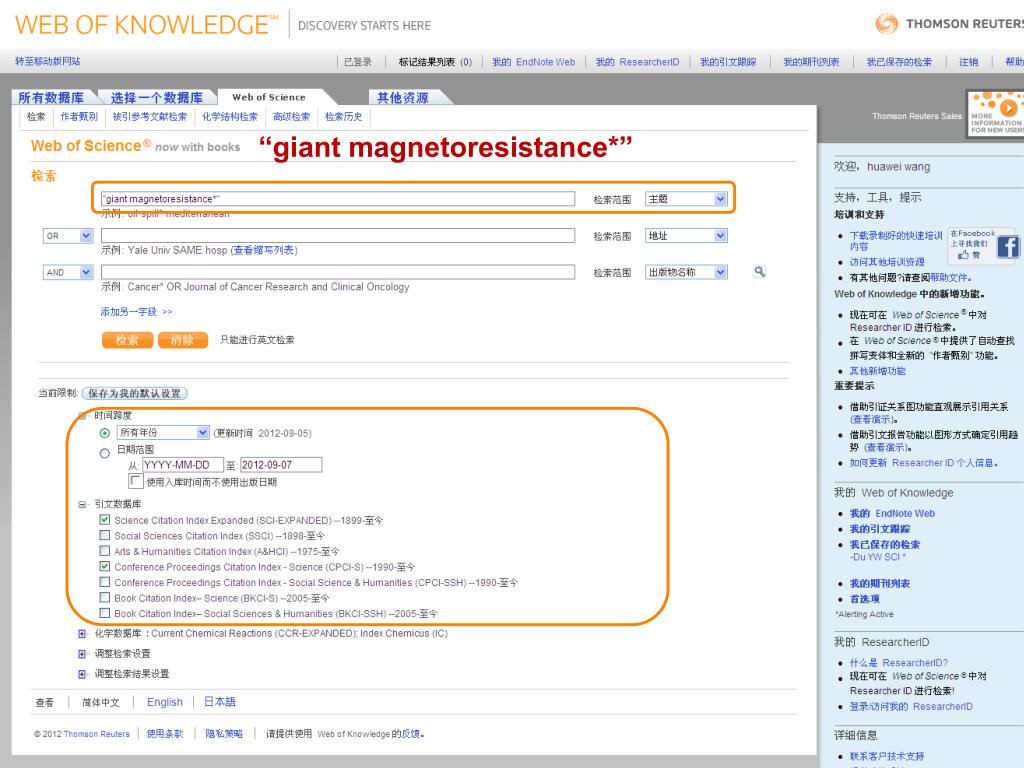Click the giant magnetoresistance topic search field
Screen dimensions: 1024x768
338,199
